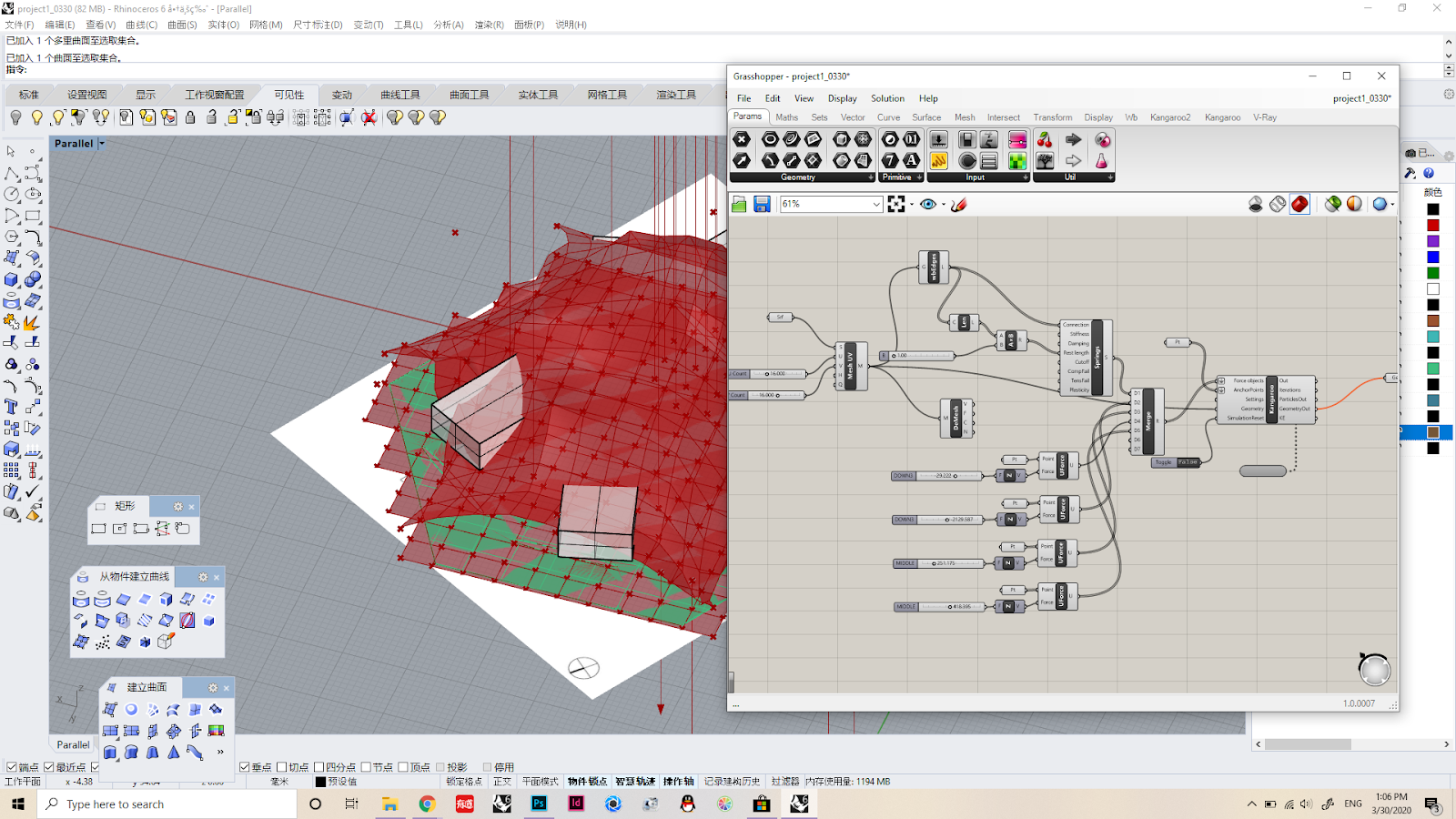Select the Number Slider icon in Input panel
Screen dimensions: 1456x819
[938, 140]
